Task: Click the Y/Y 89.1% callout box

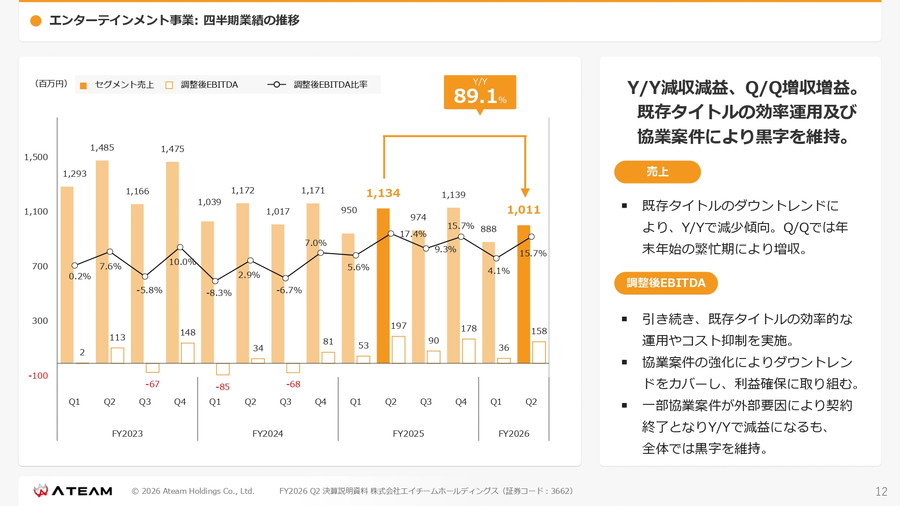Action: point(480,92)
